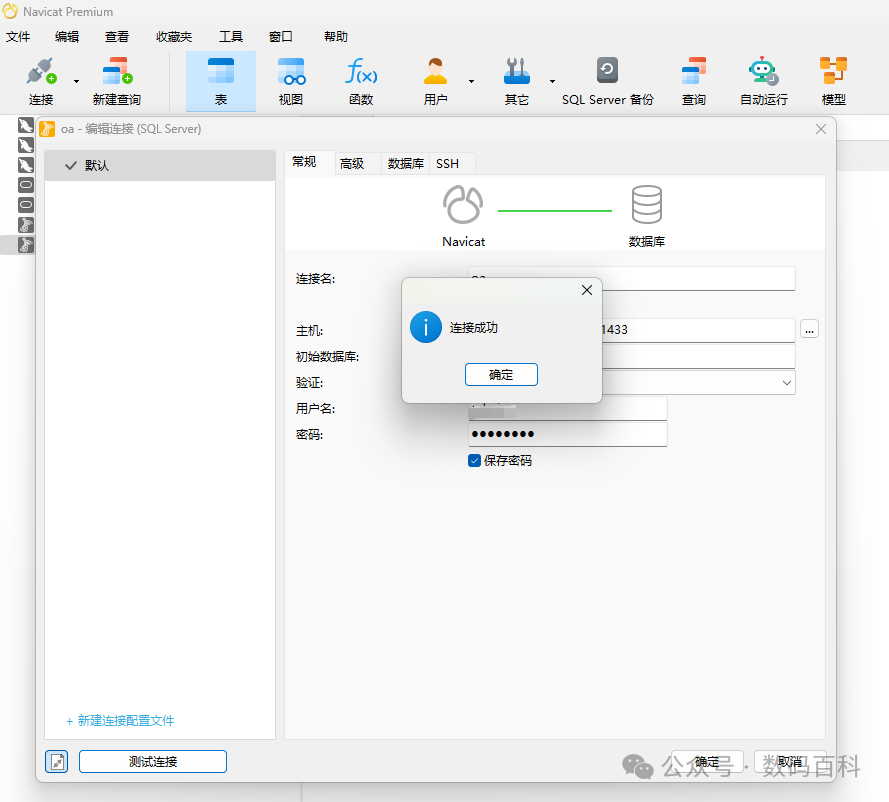The height and width of the screenshot is (802, 889).
Task: Click the ellipsis button beside host field
Action: 809,329
